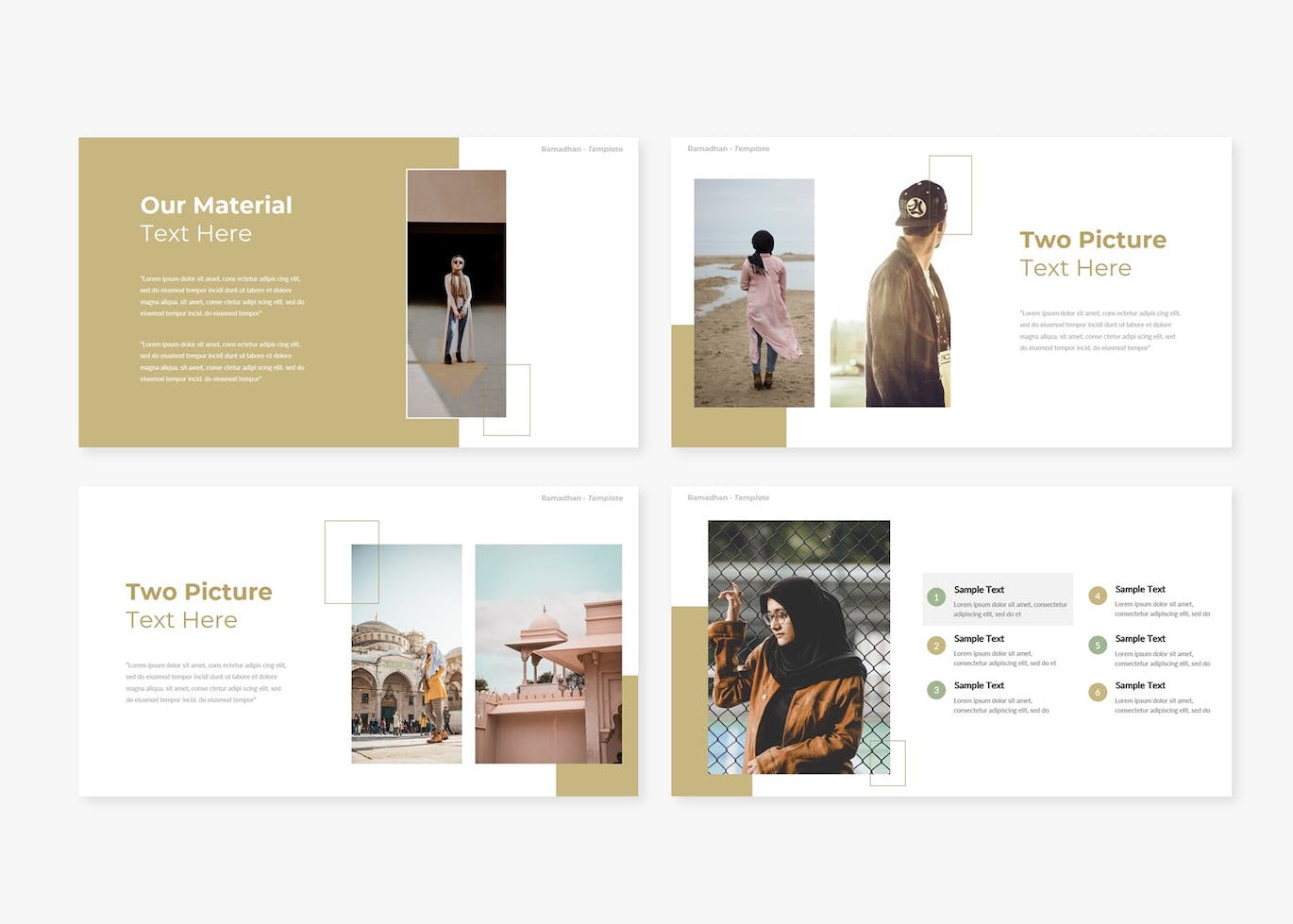Image resolution: width=1293 pixels, height=924 pixels.
Task: Select the number 3 green circle
Action: 936,691
